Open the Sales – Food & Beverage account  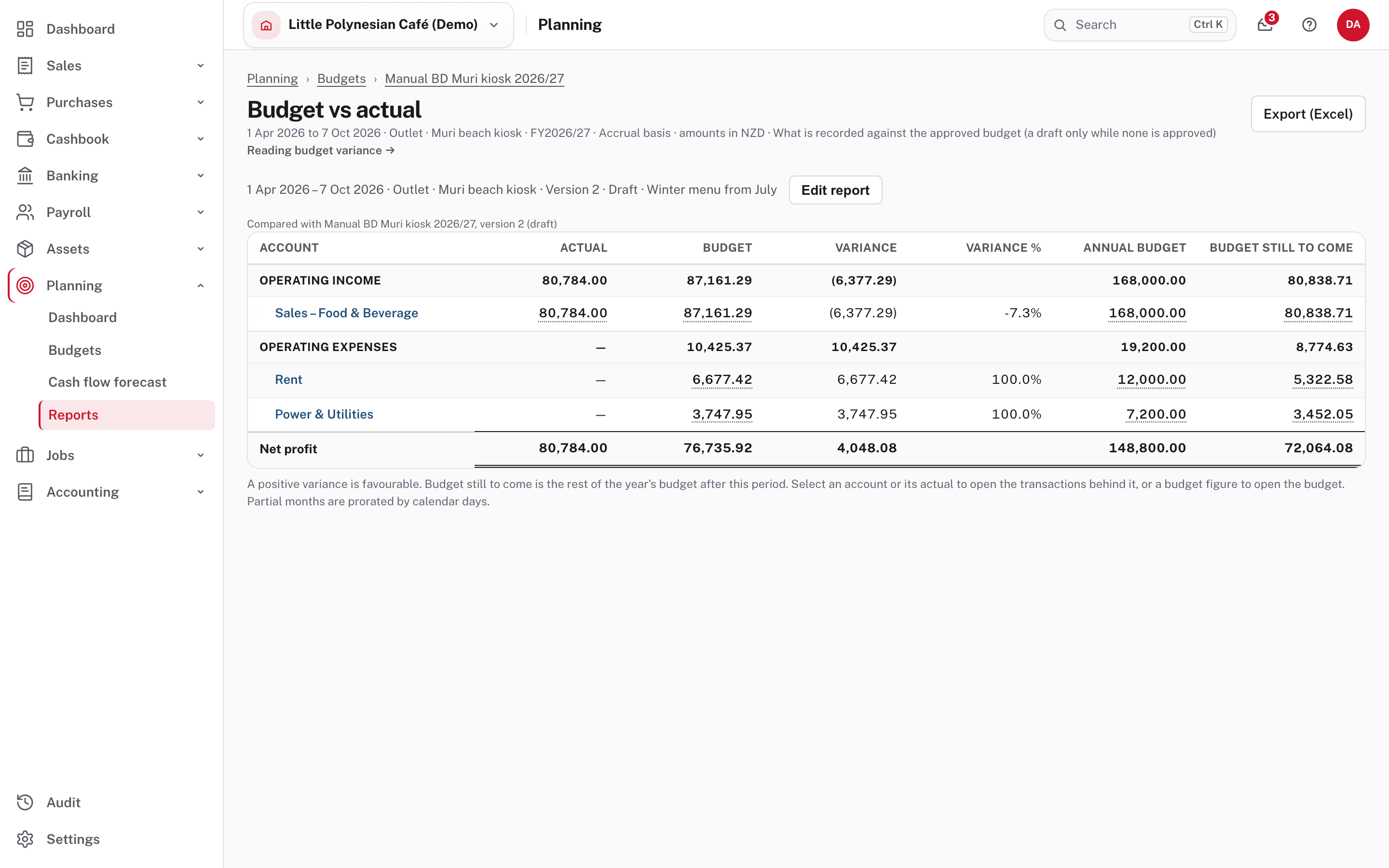click(x=346, y=313)
